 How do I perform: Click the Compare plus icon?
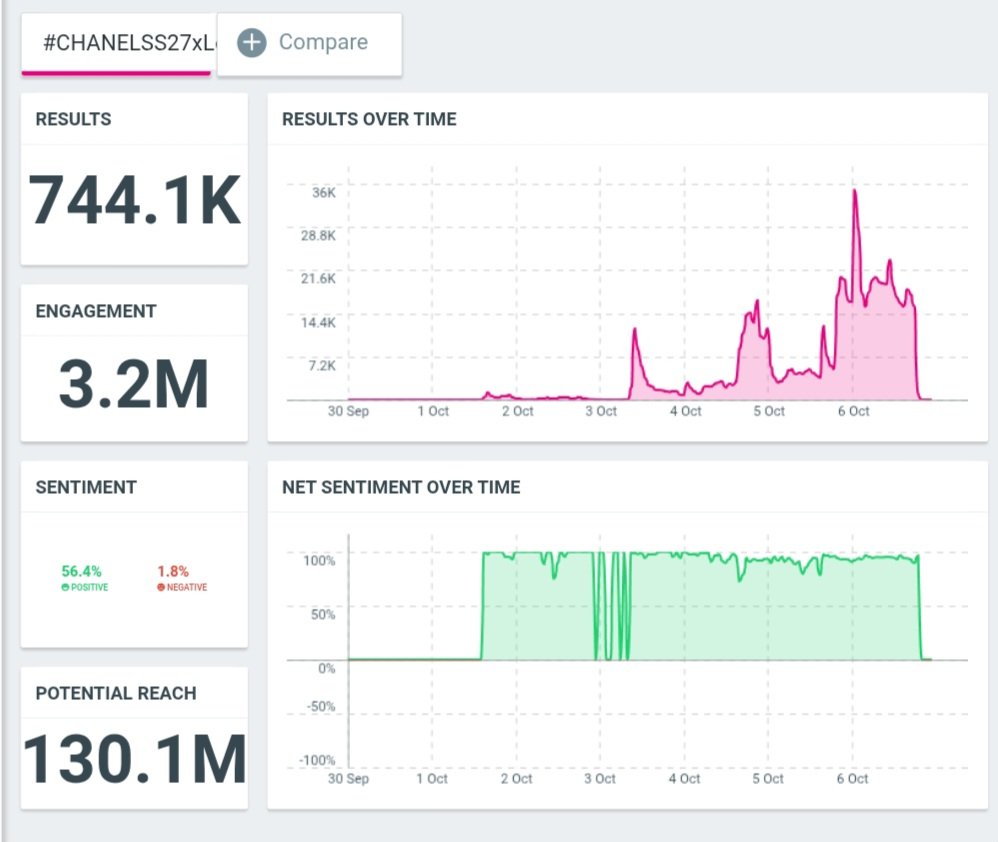[252, 43]
